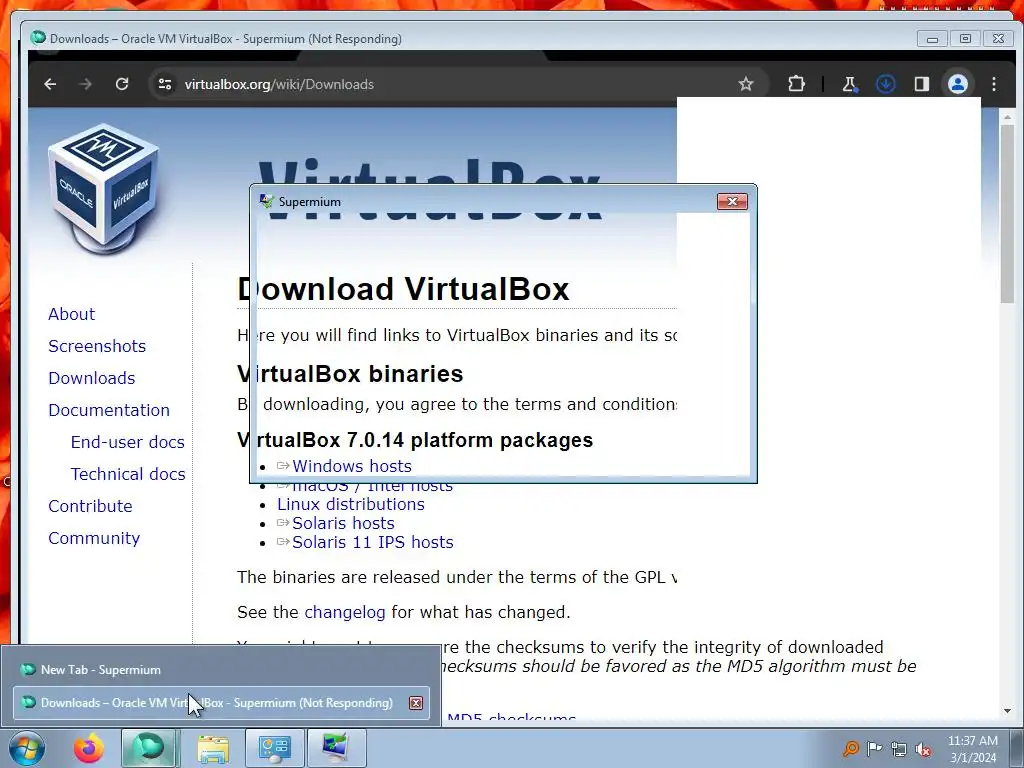Open the Screenshots sidebar link
This screenshot has width=1024, height=768.
click(97, 346)
